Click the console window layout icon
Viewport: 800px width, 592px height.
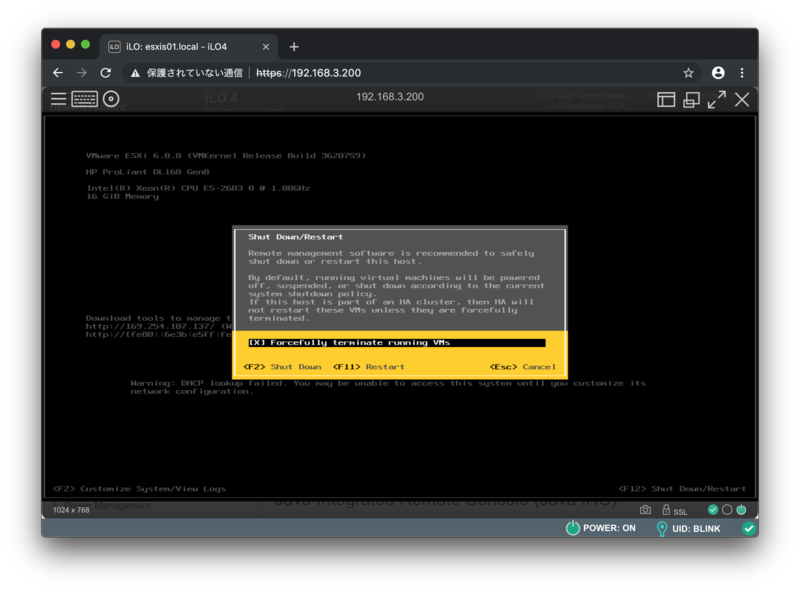point(666,100)
